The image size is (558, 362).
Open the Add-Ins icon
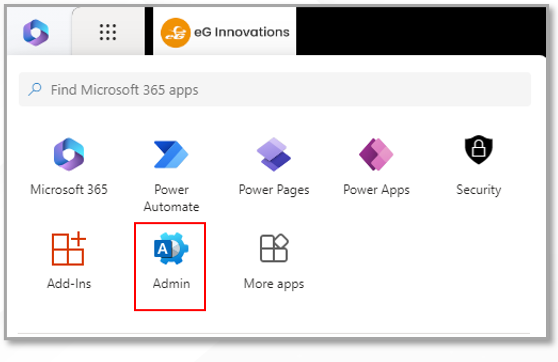point(69,248)
